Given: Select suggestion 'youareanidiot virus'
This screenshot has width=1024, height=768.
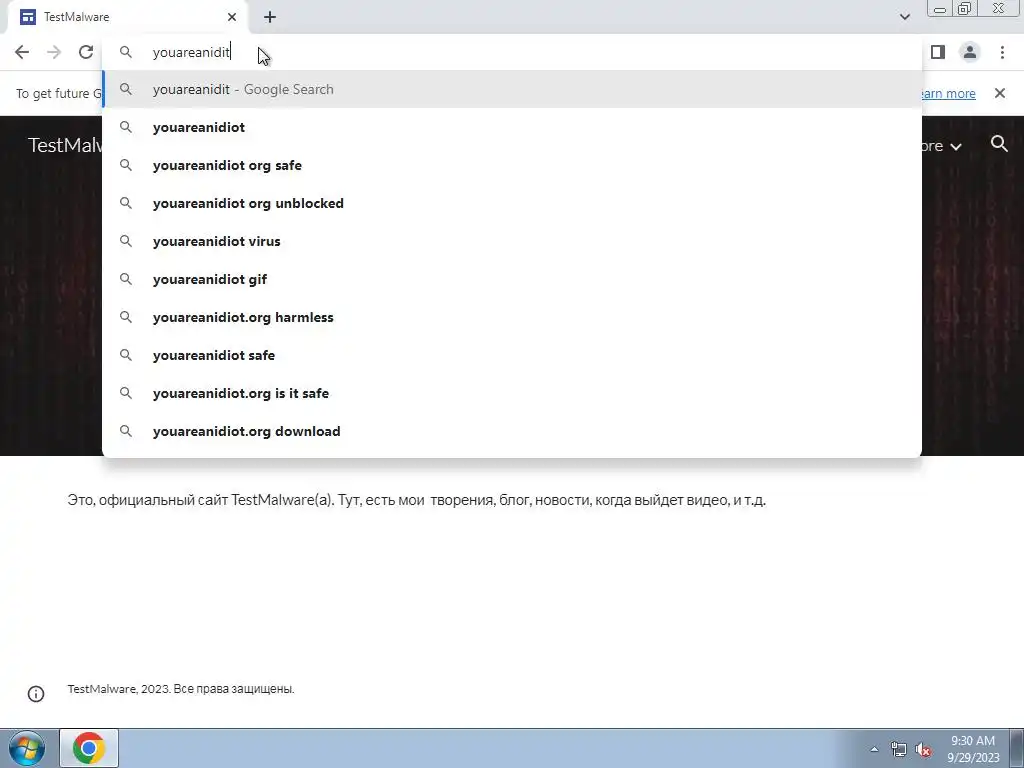Looking at the screenshot, I should 512,241.
